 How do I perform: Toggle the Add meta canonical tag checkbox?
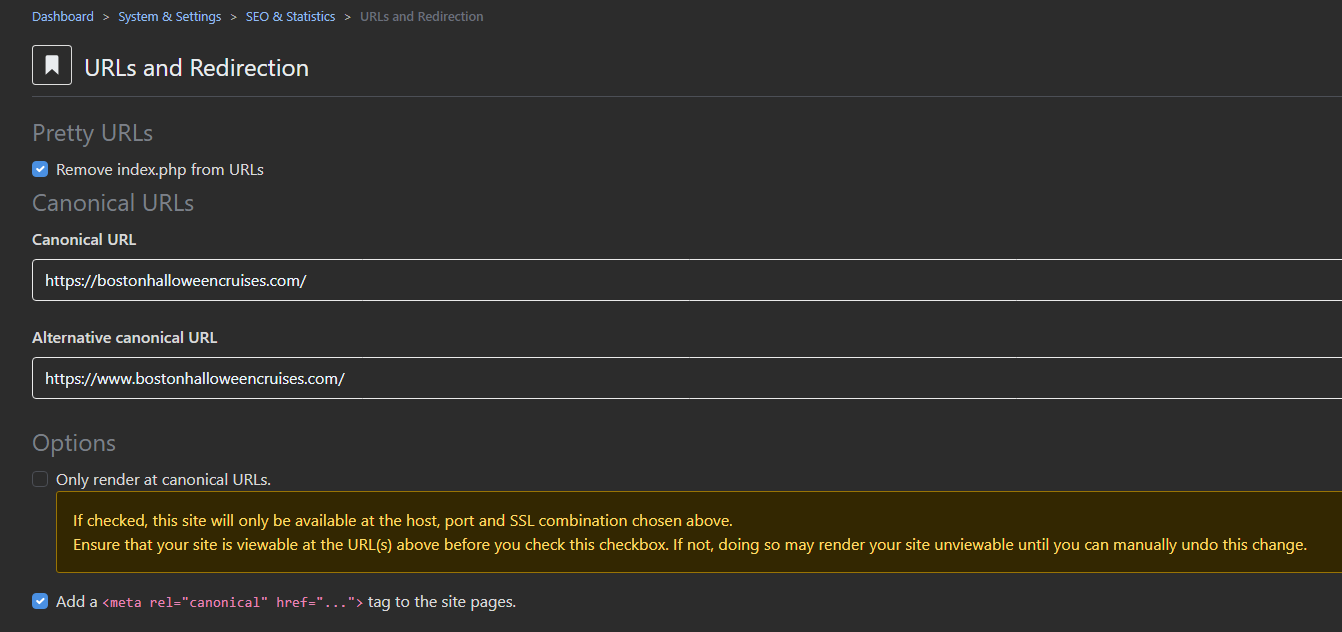(x=40, y=602)
